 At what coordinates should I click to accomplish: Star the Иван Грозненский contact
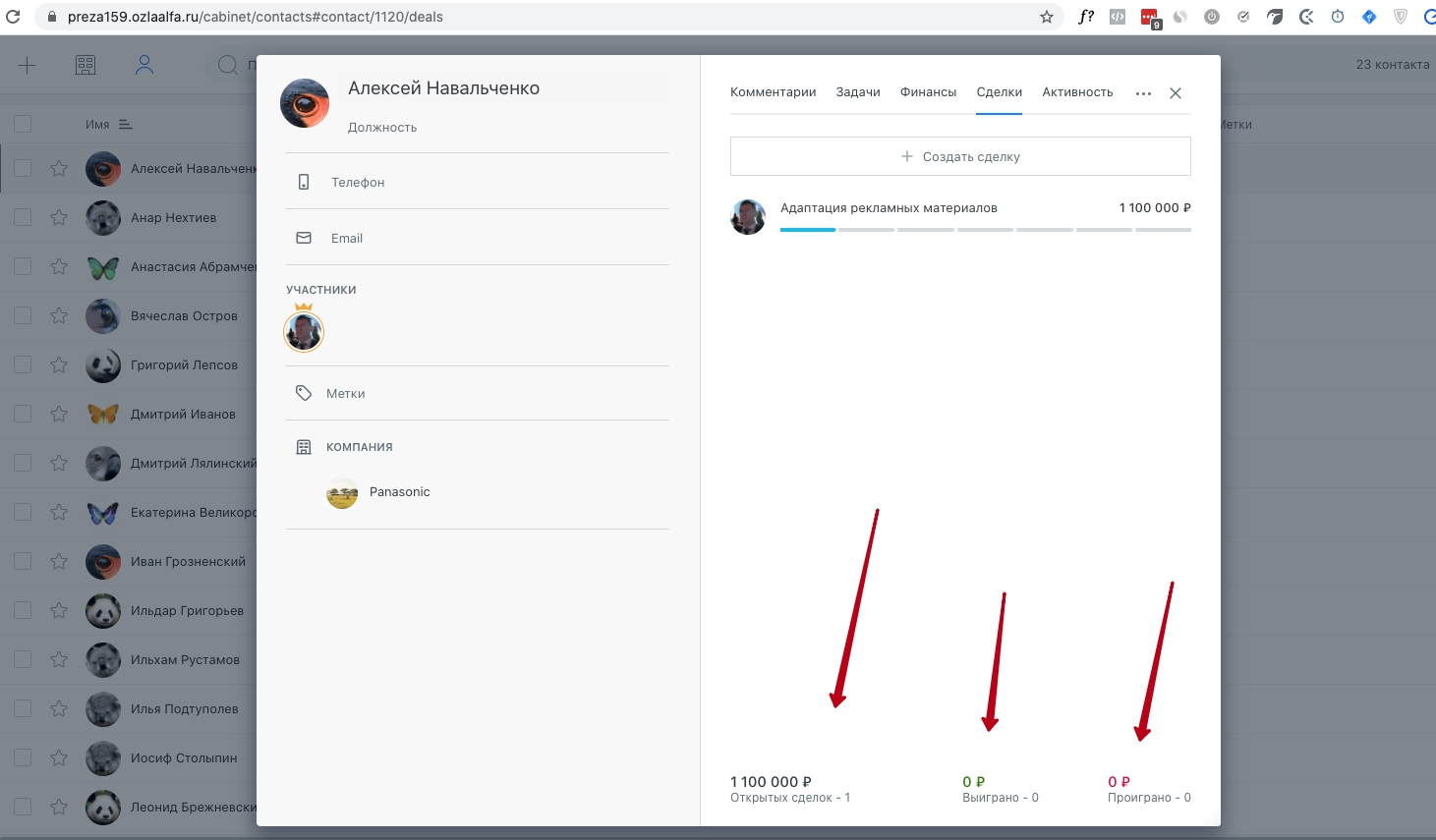click(x=59, y=561)
